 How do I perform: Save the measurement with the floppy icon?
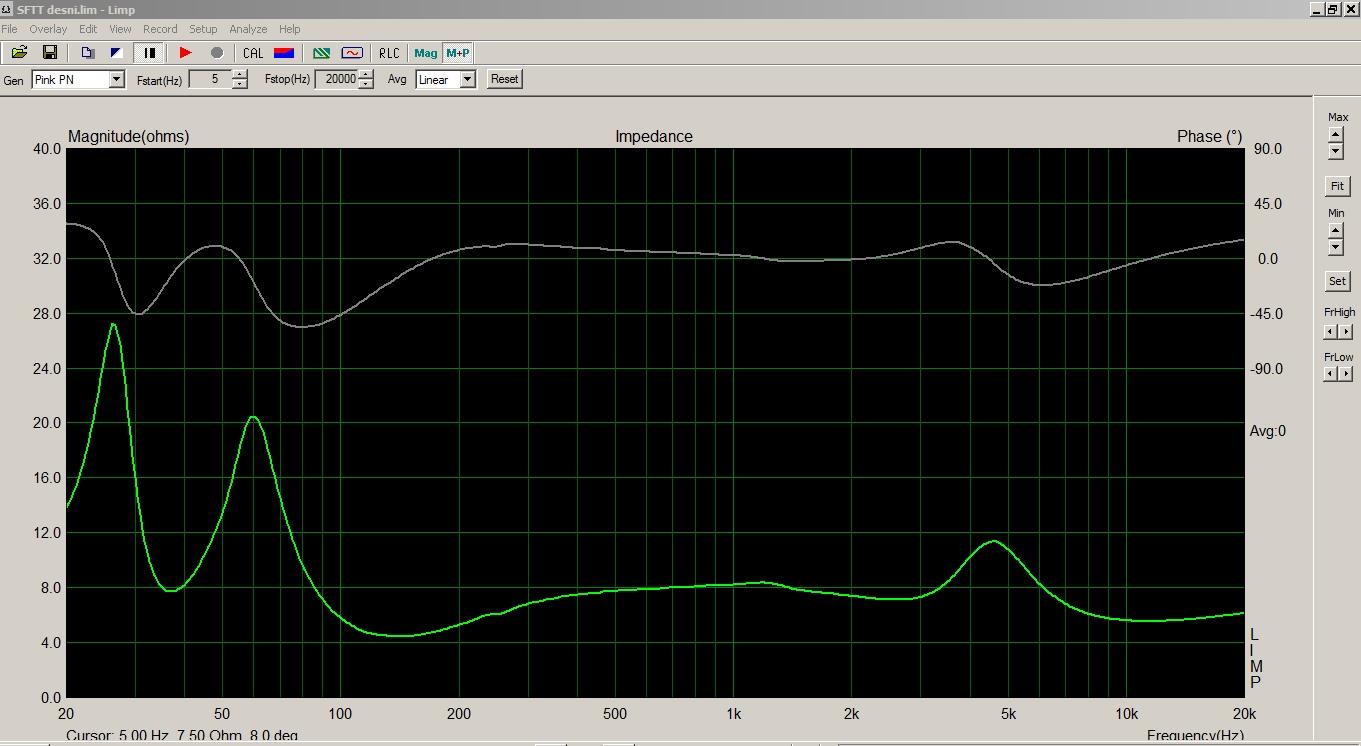(49, 53)
